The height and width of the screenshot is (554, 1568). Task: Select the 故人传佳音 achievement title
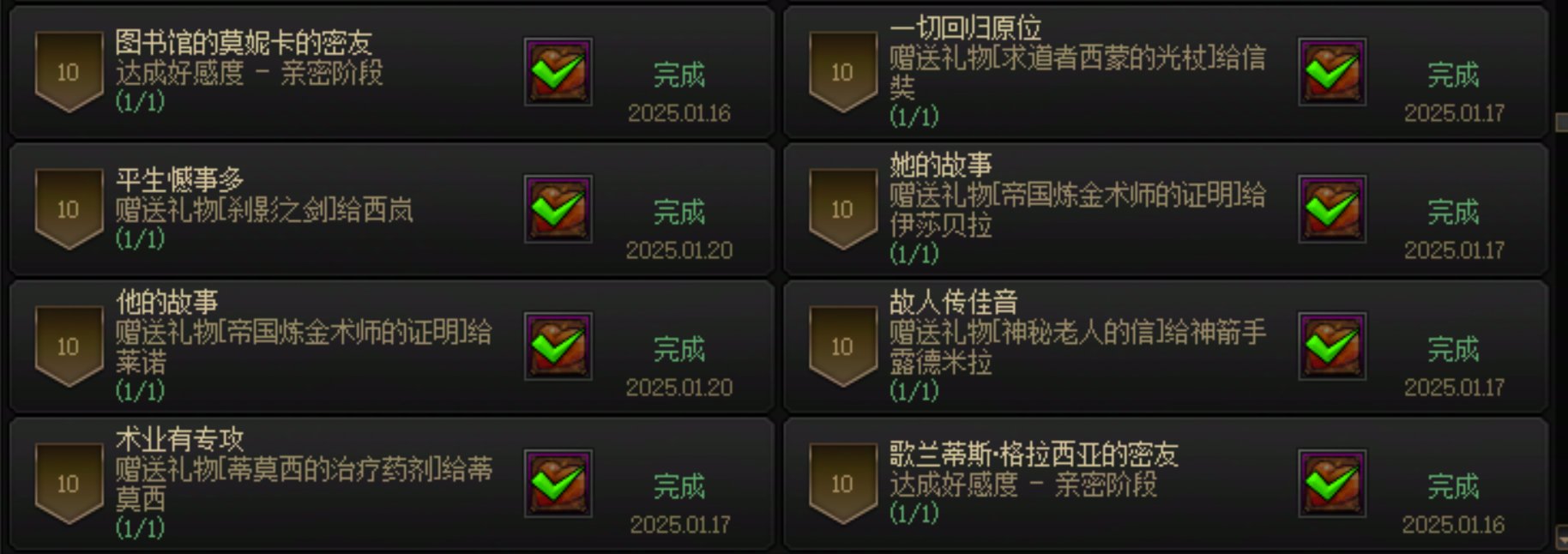[954, 302]
